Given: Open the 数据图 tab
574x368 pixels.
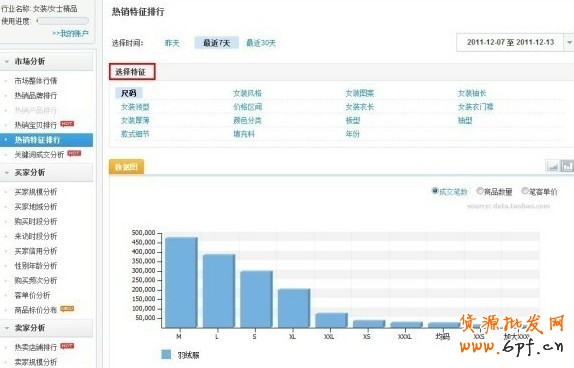Looking at the screenshot, I should [x=126, y=167].
